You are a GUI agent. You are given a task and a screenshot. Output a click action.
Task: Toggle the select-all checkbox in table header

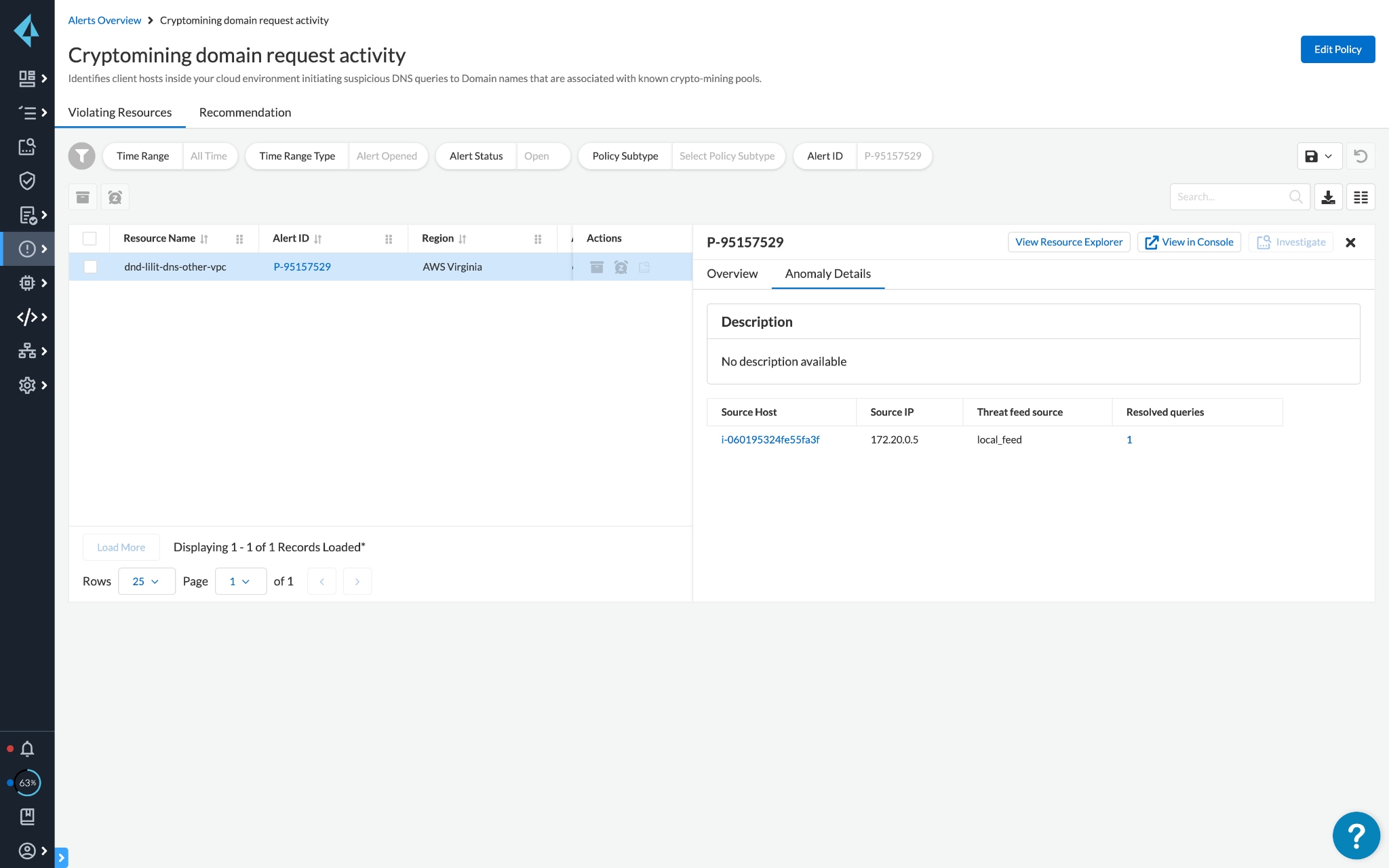pyautogui.click(x=89, y=238)
